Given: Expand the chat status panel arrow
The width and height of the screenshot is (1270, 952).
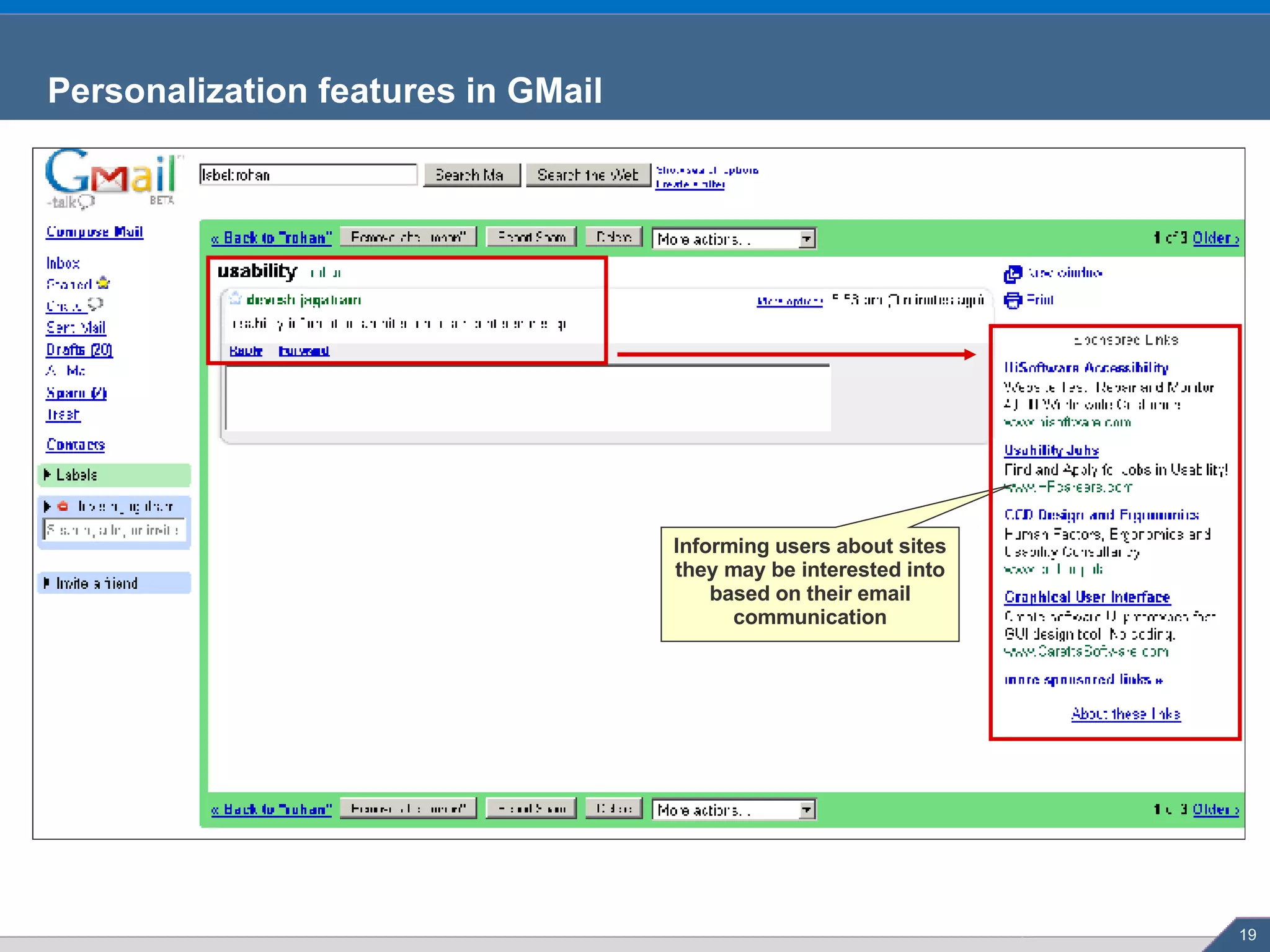Looking at the screenshot, I should [47, 506].
